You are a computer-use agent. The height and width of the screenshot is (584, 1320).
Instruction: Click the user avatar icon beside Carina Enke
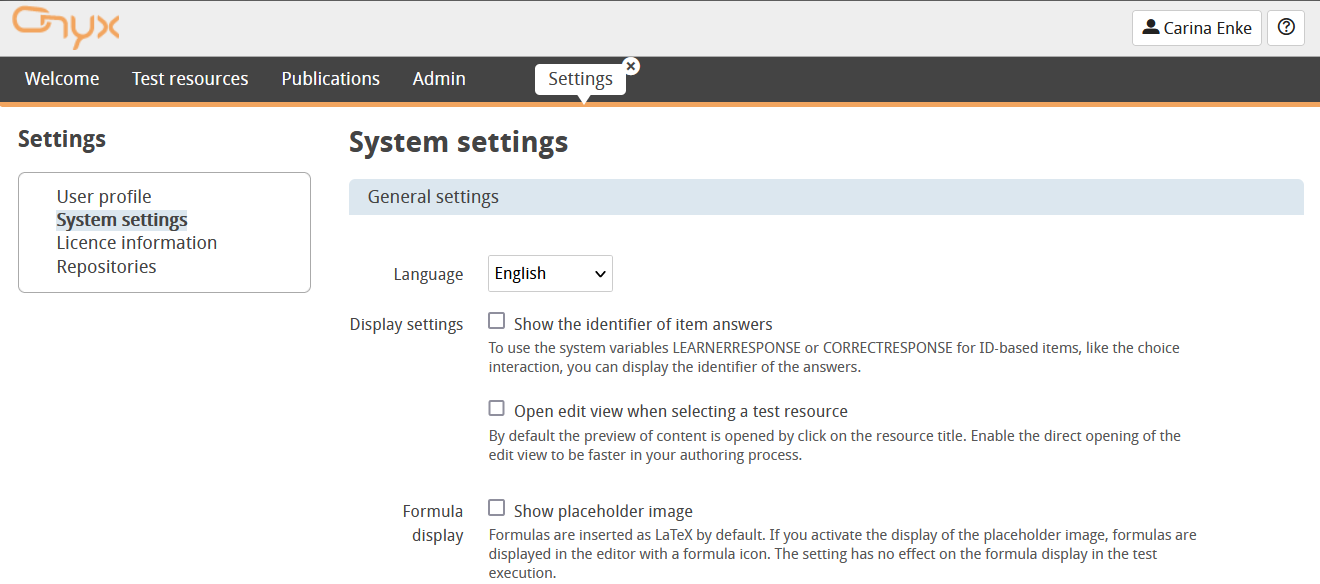(x=1150, y=28)
